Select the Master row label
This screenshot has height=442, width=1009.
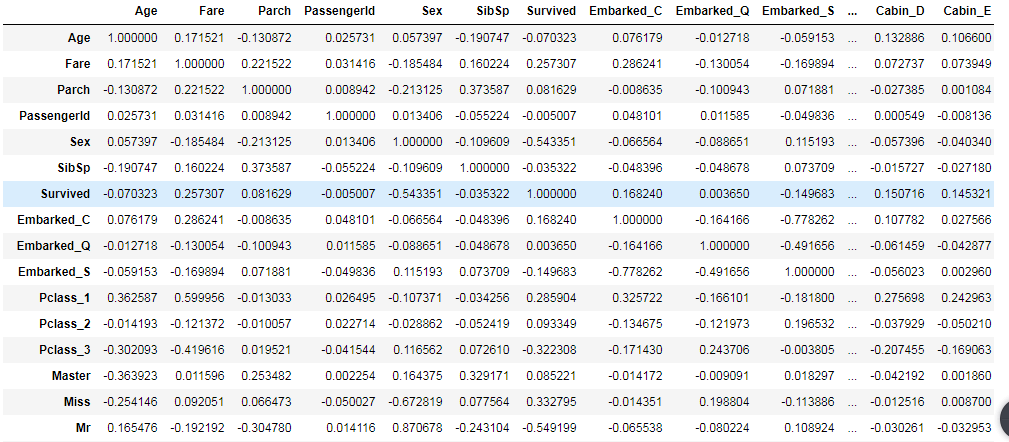(x=69, y=376)
